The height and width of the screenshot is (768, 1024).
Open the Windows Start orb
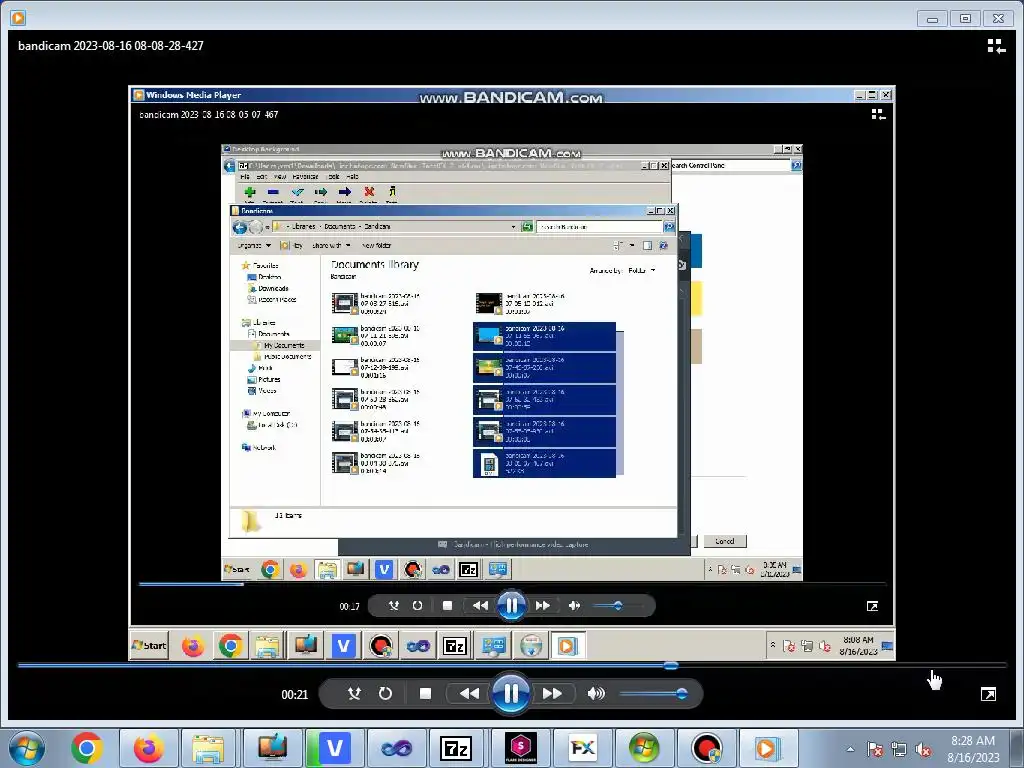[x=27, y=748]
